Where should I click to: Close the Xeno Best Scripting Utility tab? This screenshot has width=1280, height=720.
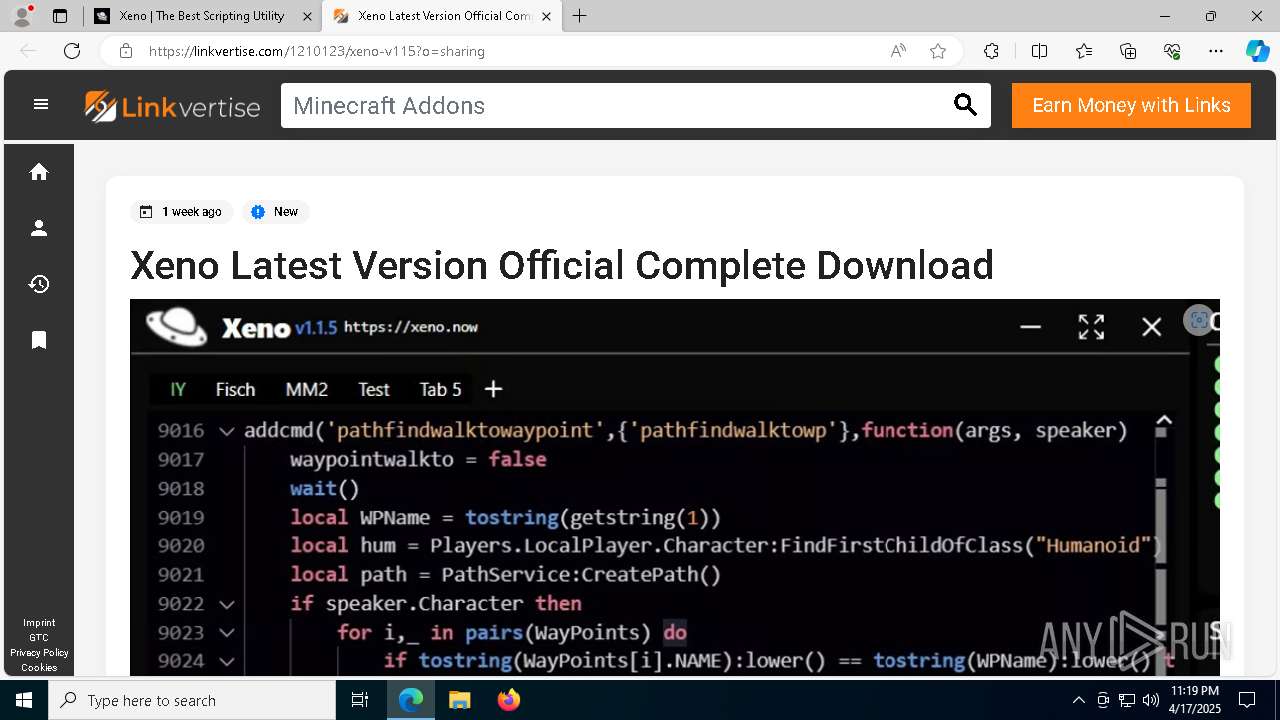(307, 16)
